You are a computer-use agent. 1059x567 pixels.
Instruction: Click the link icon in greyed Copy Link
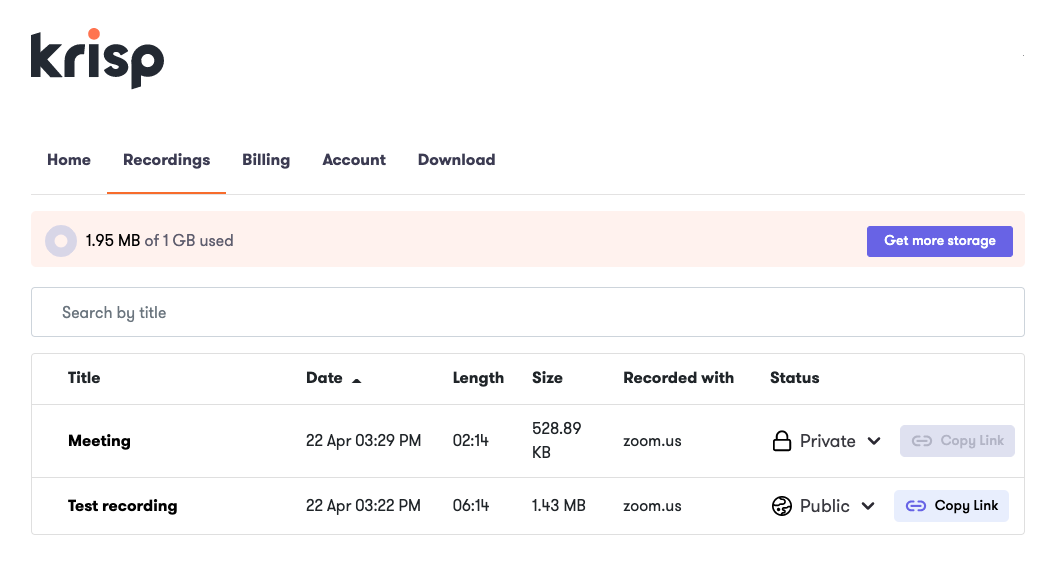click(922, 441)
